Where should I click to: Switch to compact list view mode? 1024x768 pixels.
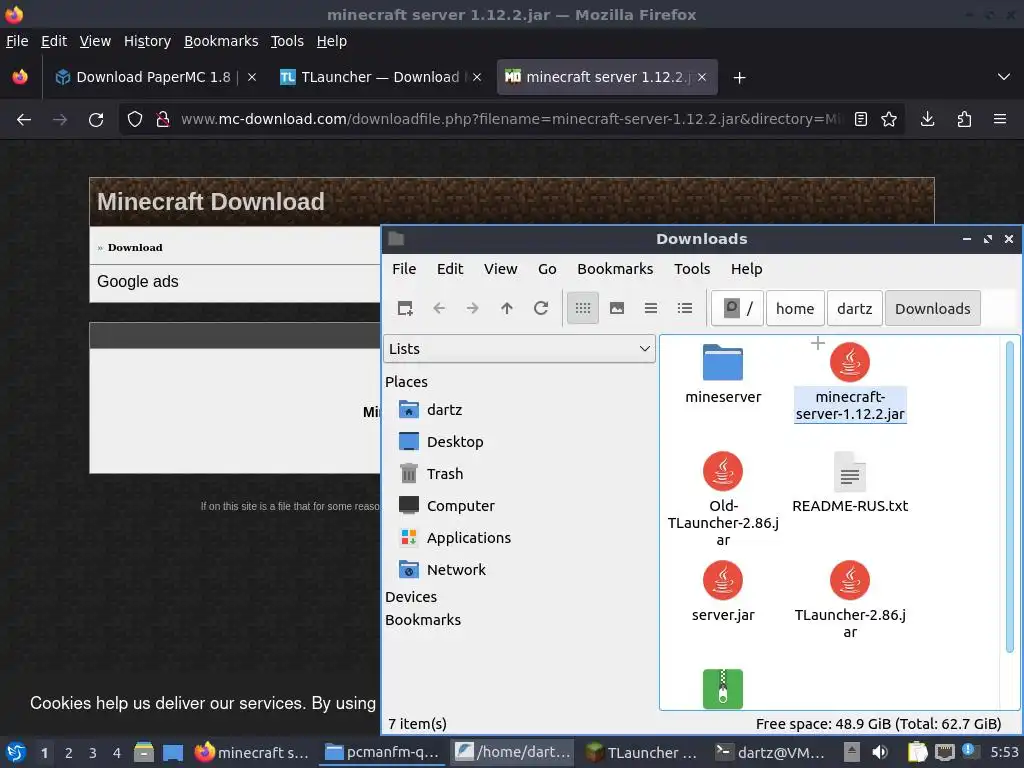pyautogui.click(x=650, y=308)
